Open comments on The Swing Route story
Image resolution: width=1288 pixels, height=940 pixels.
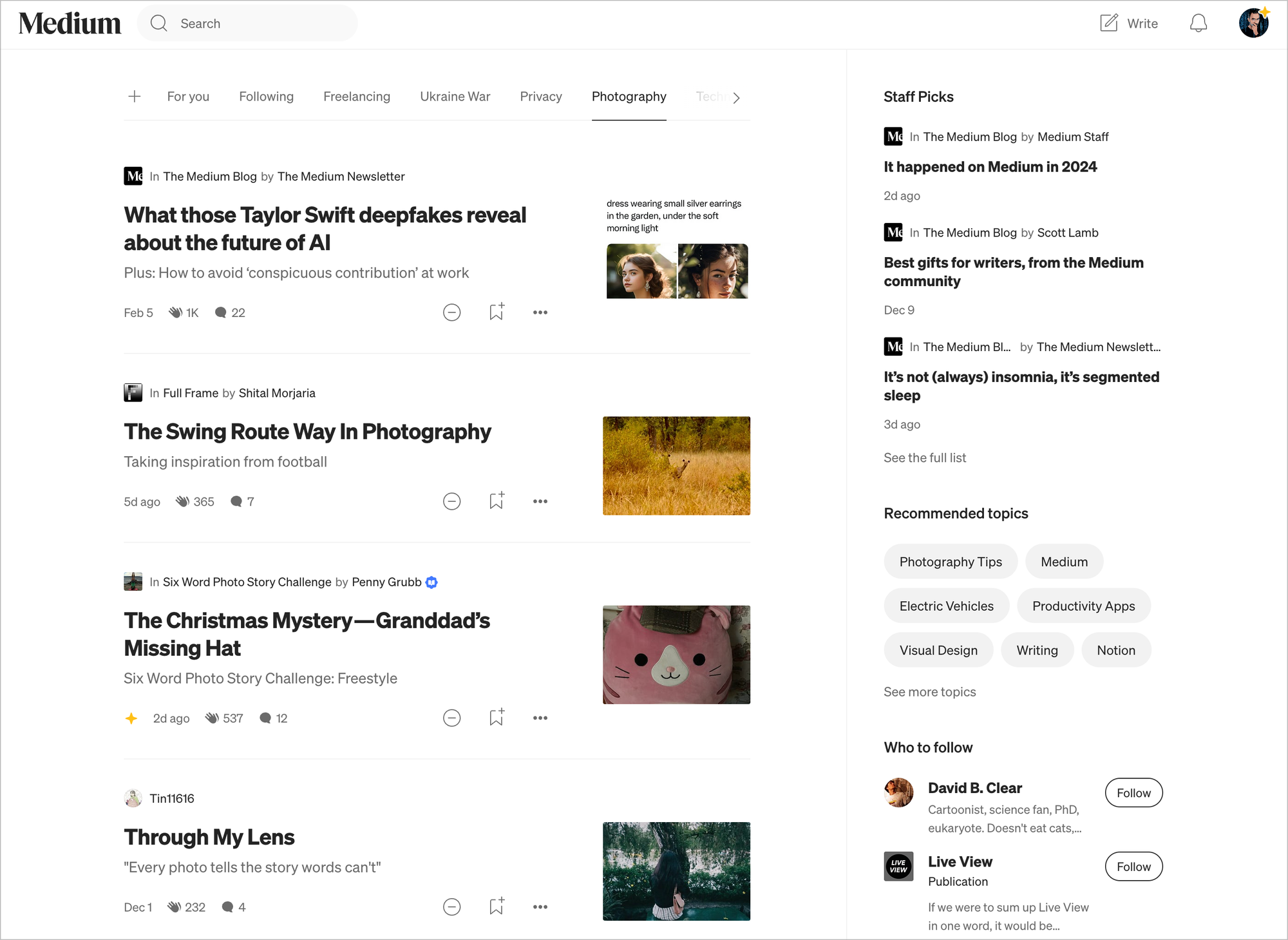(x=242, y=501)
